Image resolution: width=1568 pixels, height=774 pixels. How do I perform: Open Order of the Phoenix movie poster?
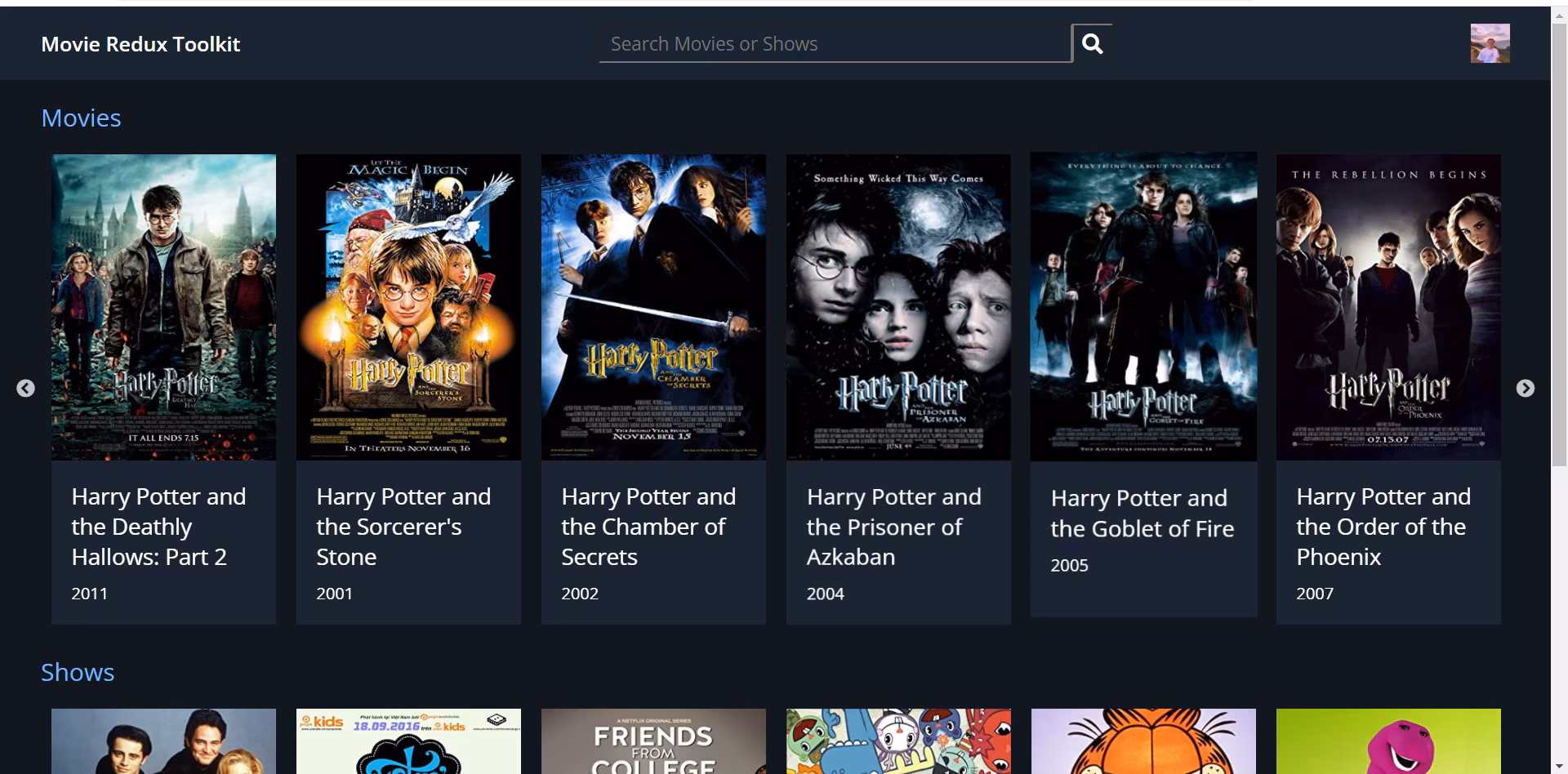click(x=1388, y=307)
